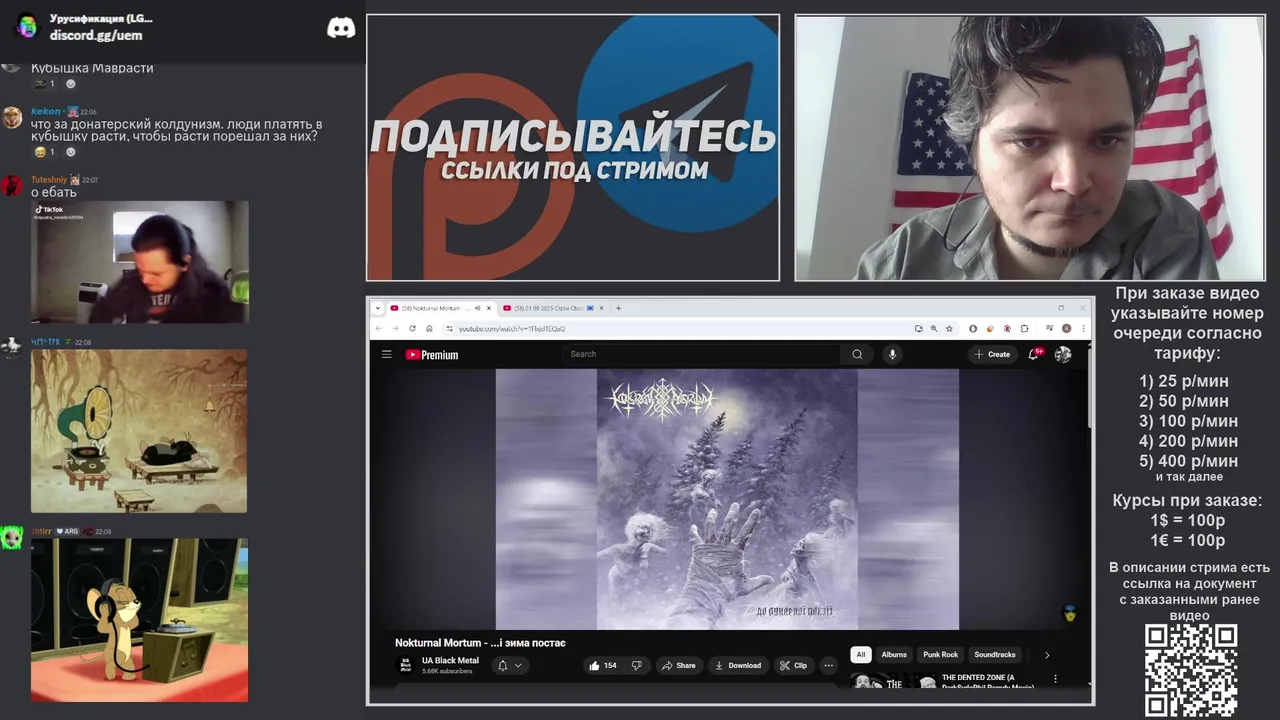Open the TikTok video thumbnail from Tuteshniy
The image size is (1280, 720).
click(x=140, y=262)
